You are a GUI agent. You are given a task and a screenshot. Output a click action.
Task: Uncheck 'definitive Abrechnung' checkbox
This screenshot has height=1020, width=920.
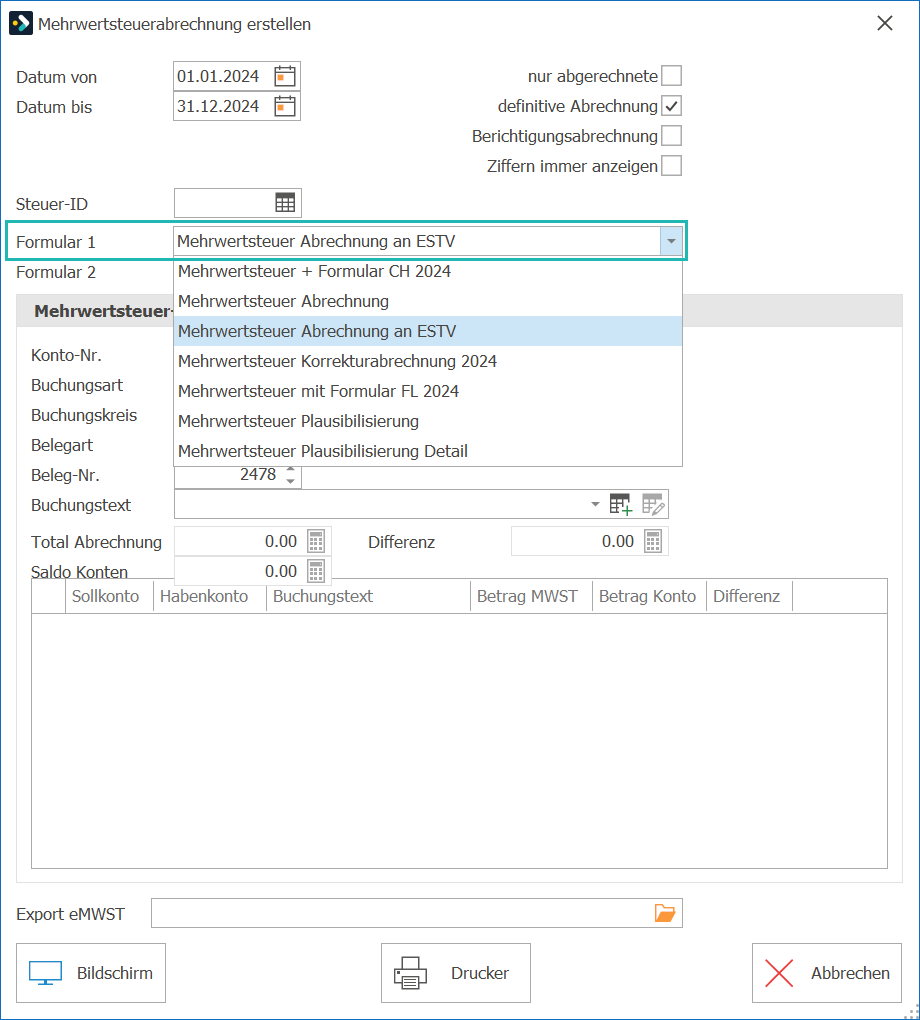click(x=671, y=105)
